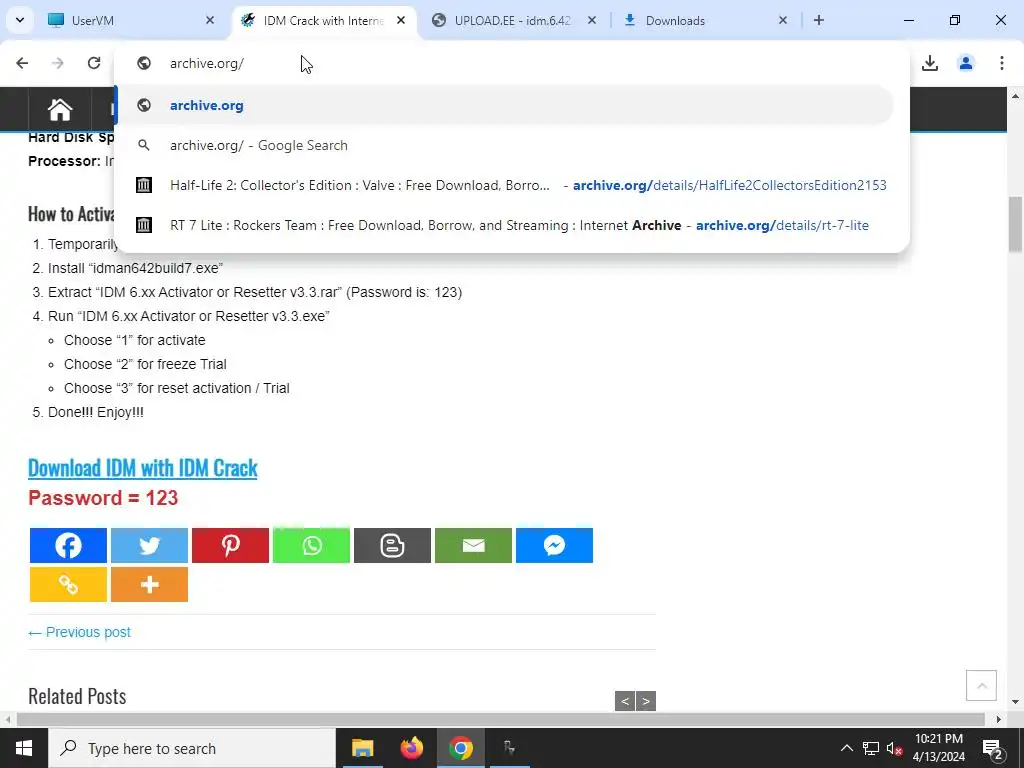Open the website home icon

pyautogui.click(x=59, y=110)
